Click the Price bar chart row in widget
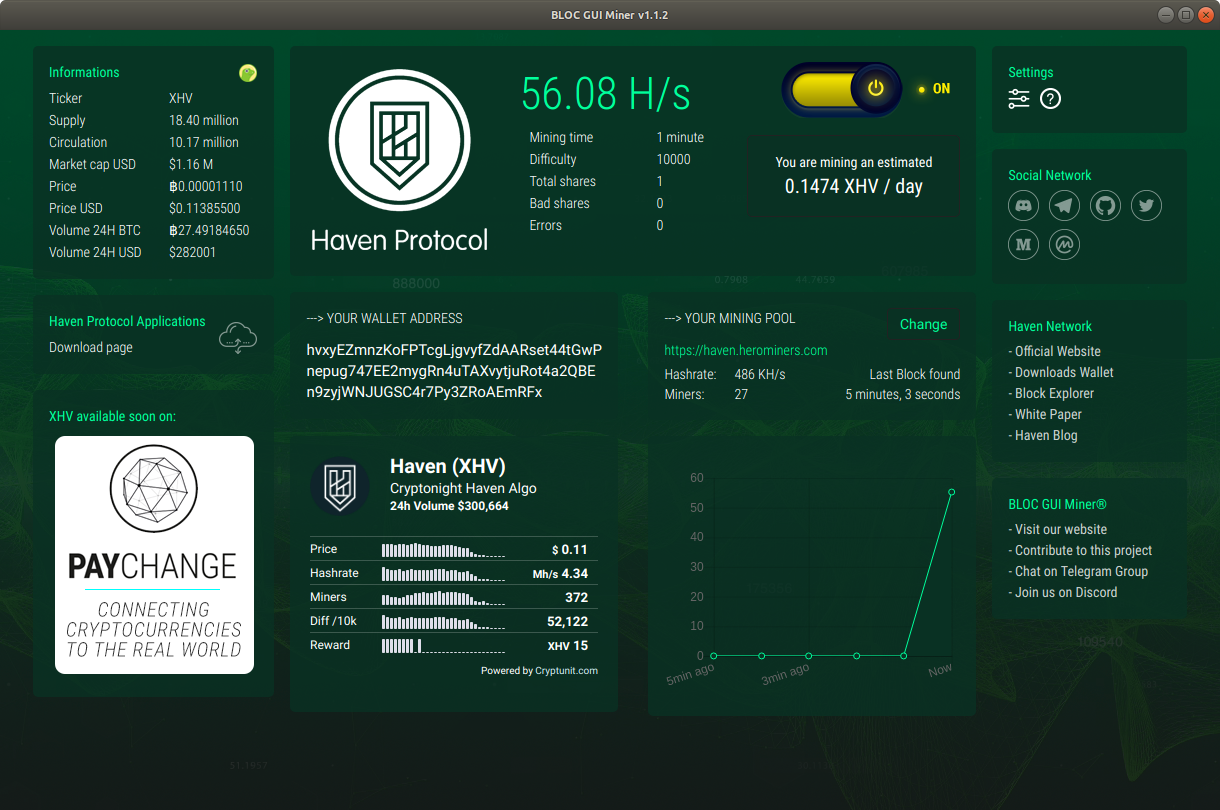Screen dimensions: 1220x810 coord(454,549)
